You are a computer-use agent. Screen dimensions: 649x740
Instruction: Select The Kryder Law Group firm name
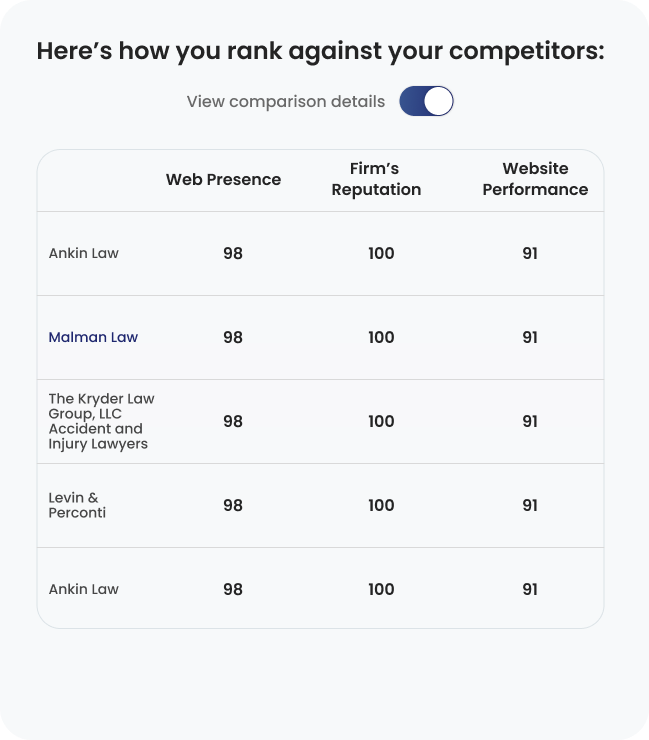[x=101, y=421]
